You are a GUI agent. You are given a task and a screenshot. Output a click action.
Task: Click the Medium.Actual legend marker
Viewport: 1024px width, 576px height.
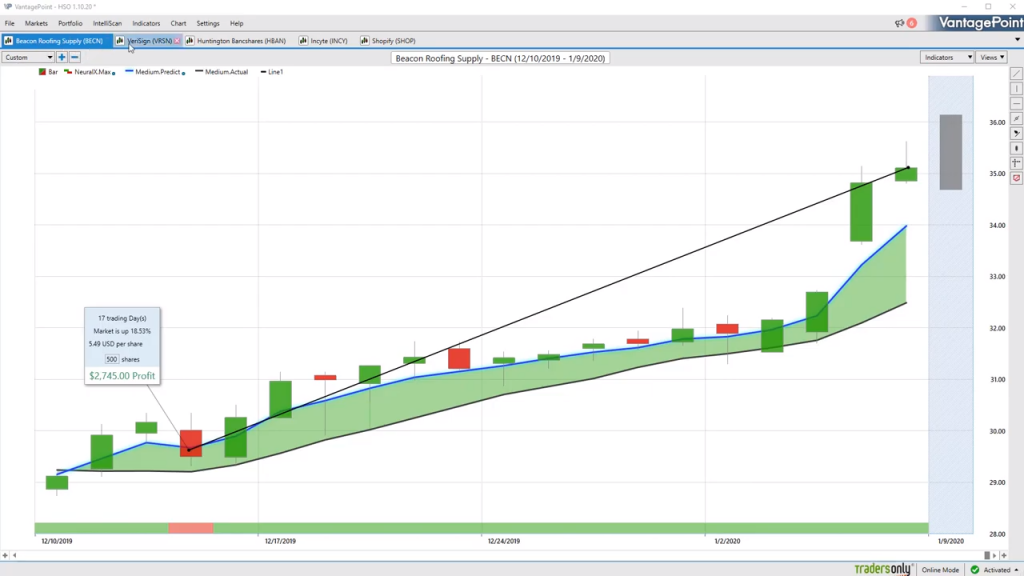(x=199, y=71)
